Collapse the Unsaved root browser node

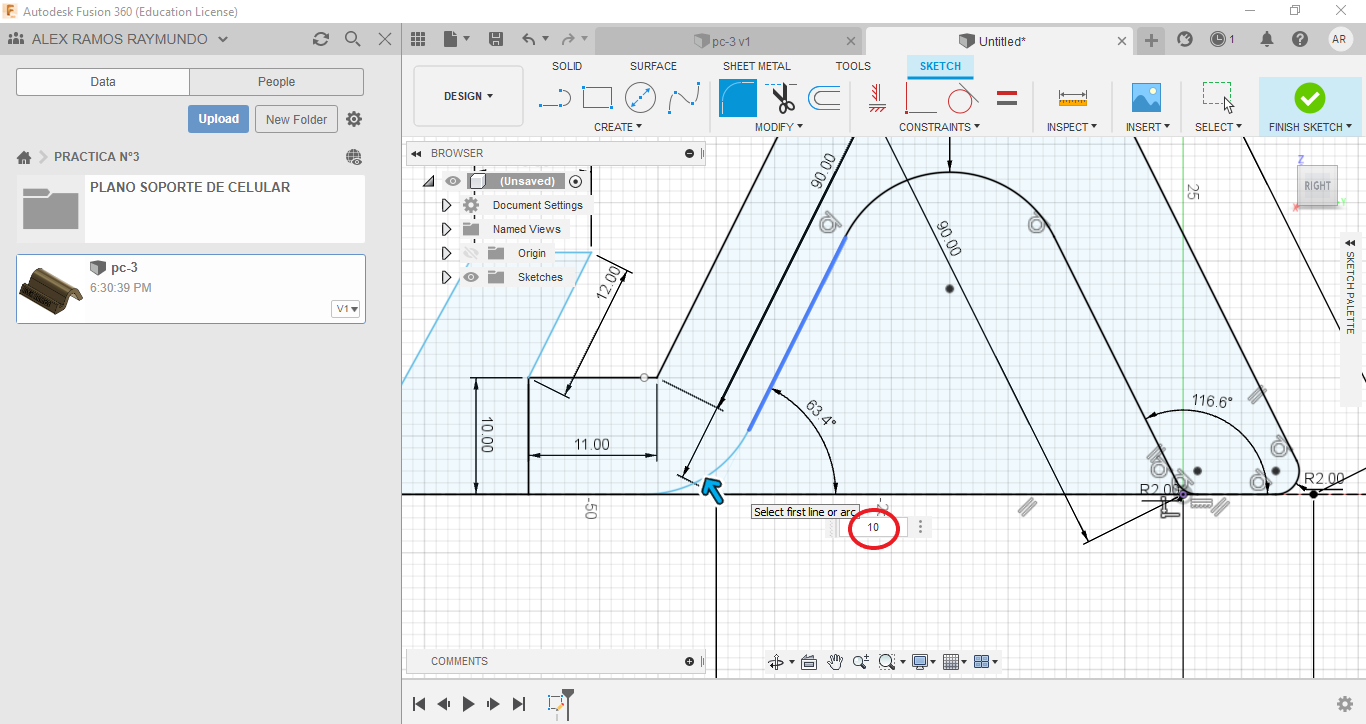pyautogui.click(x=428, y=181)
